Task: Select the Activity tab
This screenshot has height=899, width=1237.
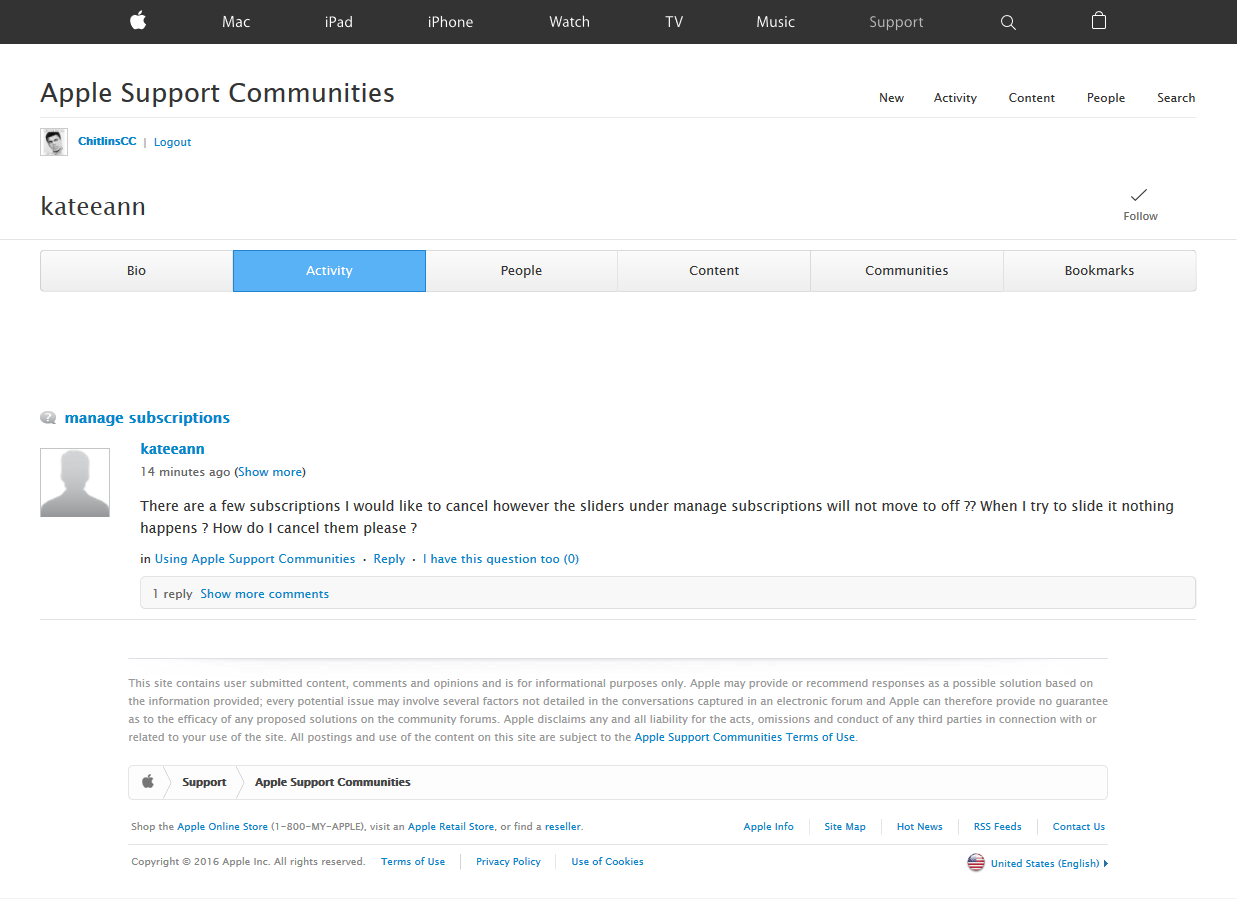Action: [x=329, y=271]
